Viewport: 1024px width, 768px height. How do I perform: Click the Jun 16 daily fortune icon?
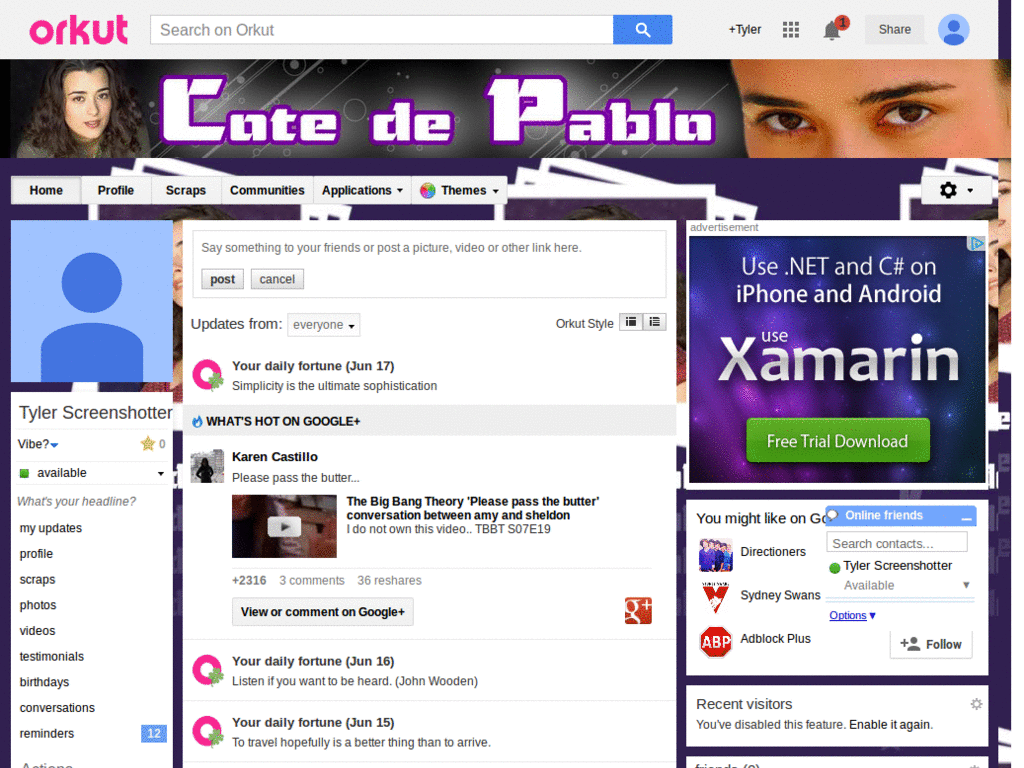208,671
